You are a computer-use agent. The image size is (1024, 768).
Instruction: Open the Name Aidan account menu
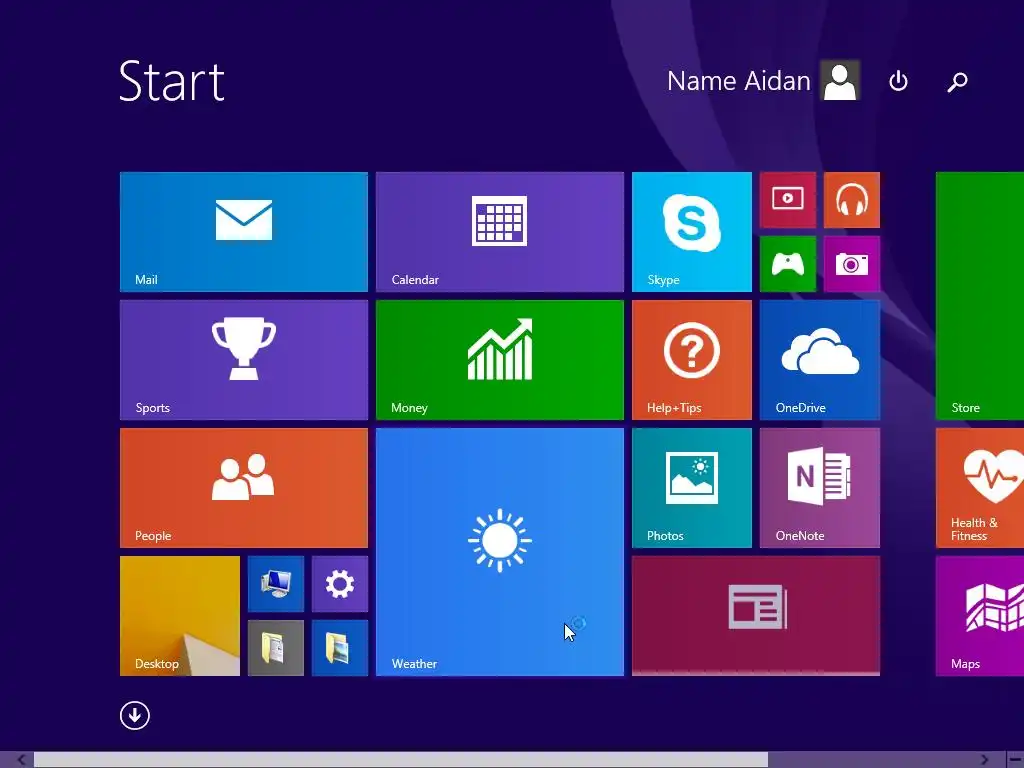(739, 81)
